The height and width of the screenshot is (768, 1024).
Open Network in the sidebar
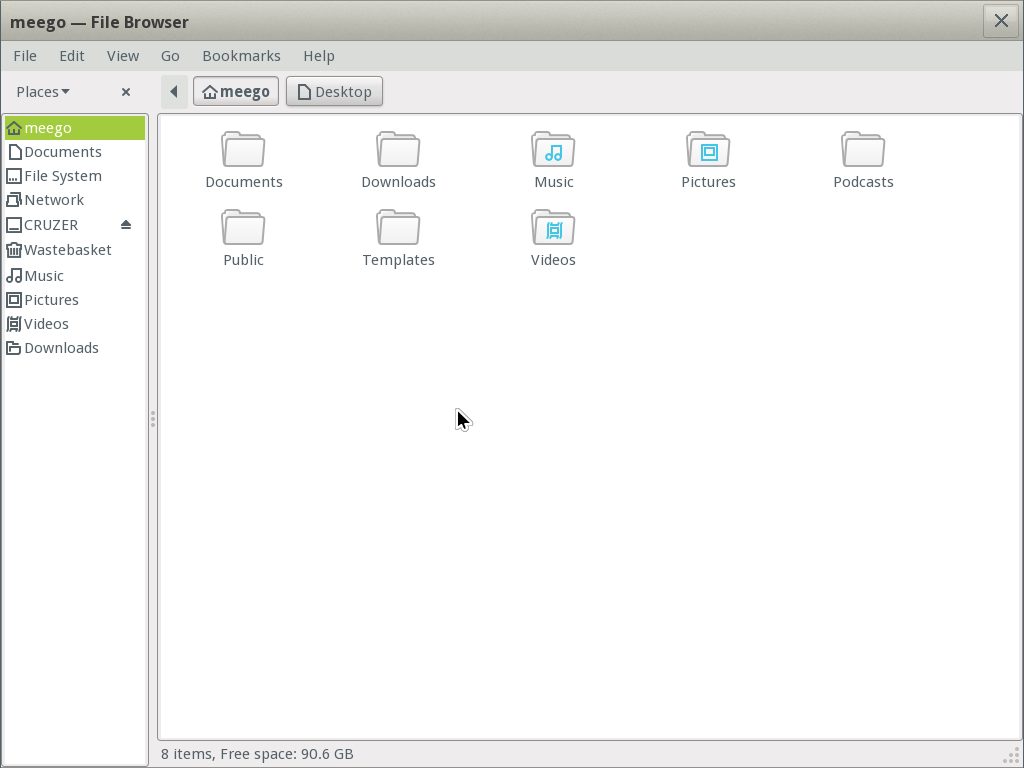pyautogui.click(x=52, y=199)
